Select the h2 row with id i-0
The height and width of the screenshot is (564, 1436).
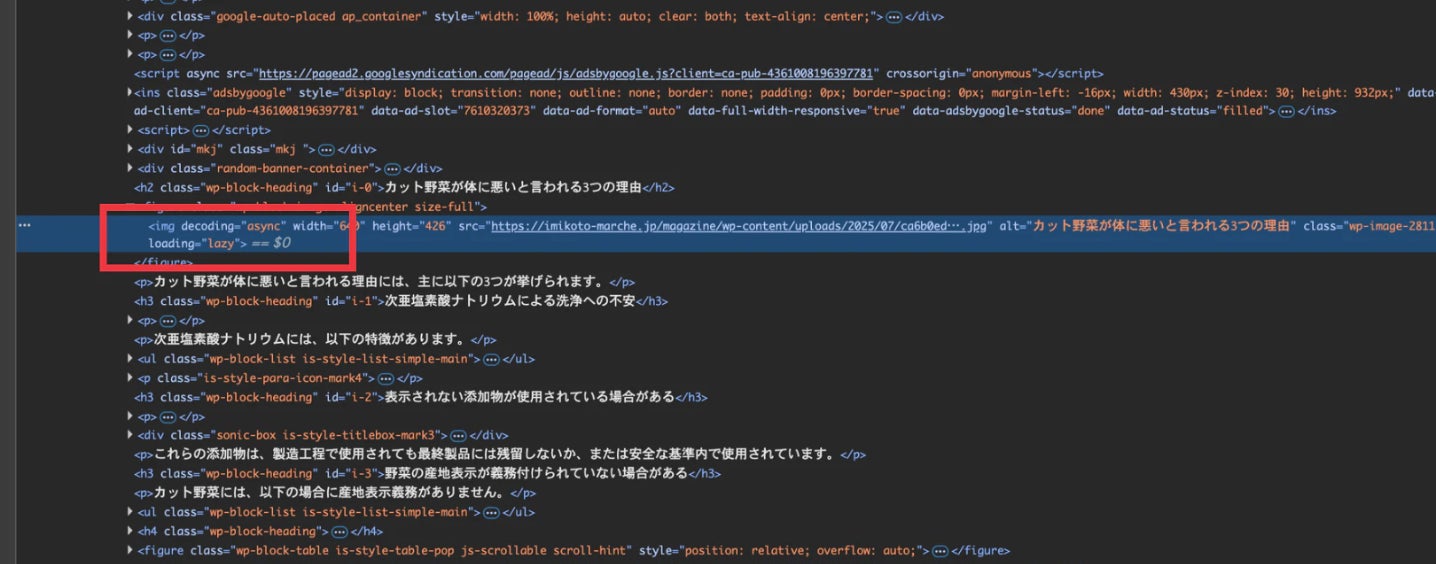click(x=405, y=187)
